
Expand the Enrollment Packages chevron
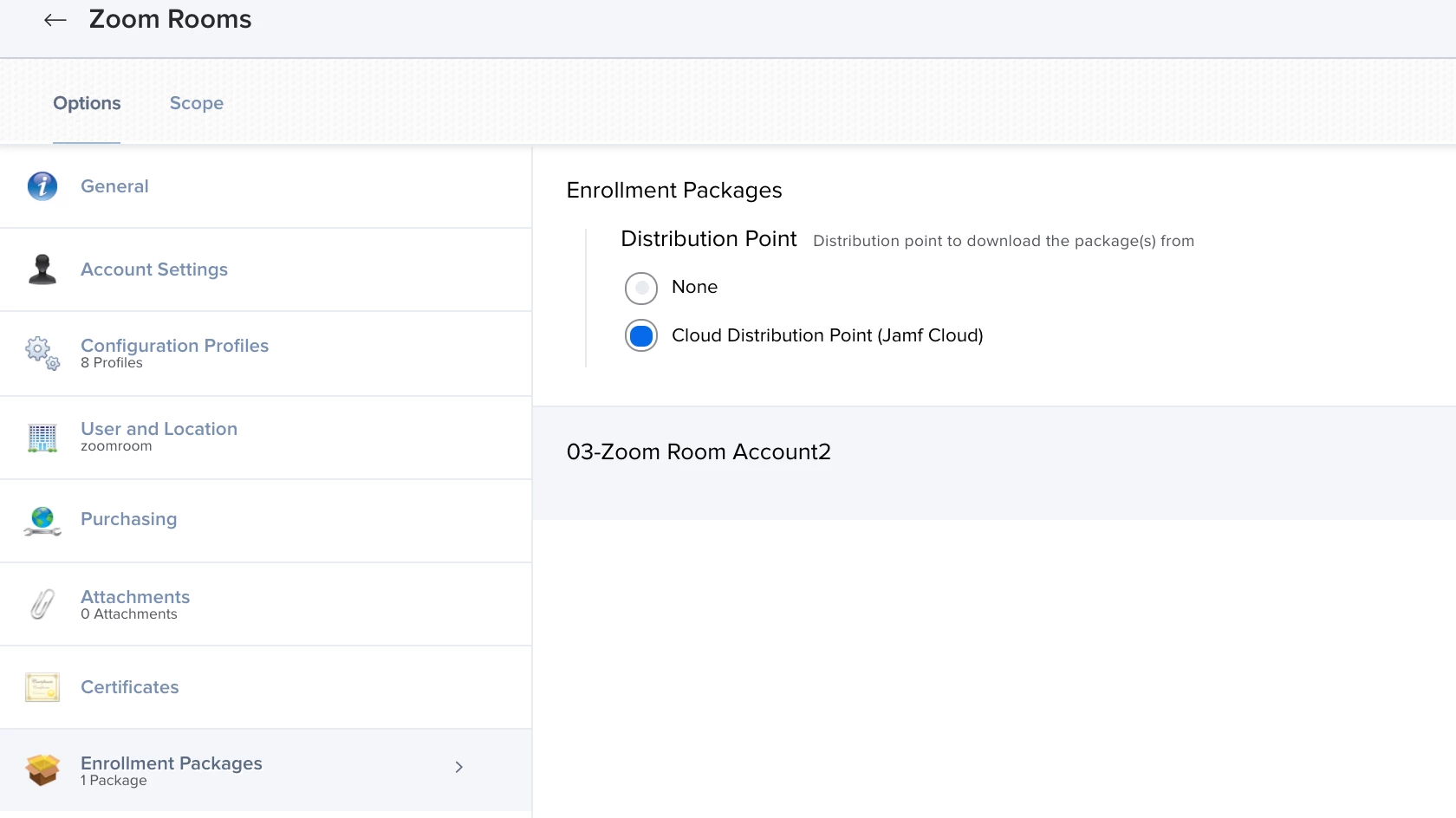(459, 767)
